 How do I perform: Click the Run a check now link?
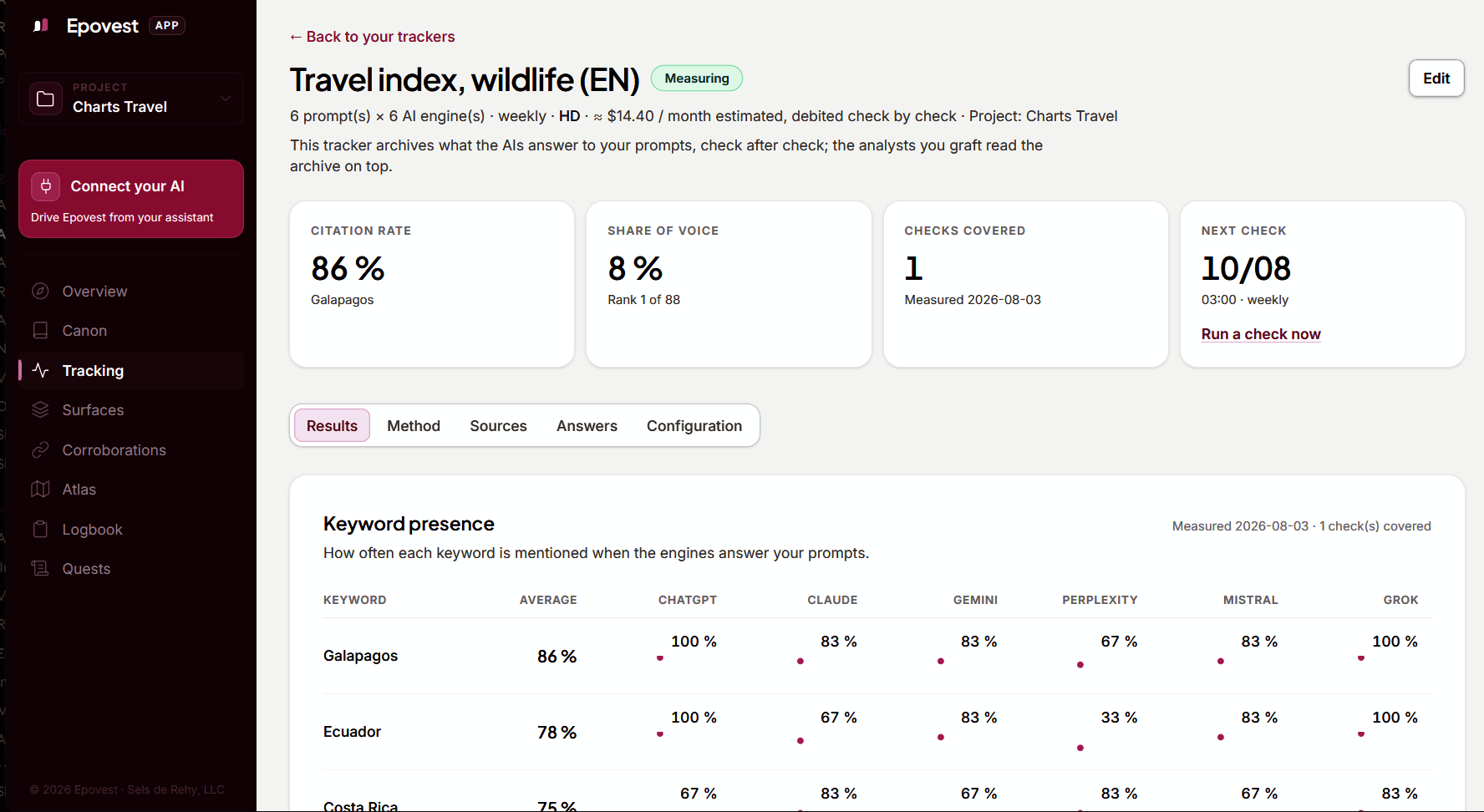(x=1261, y=334)
